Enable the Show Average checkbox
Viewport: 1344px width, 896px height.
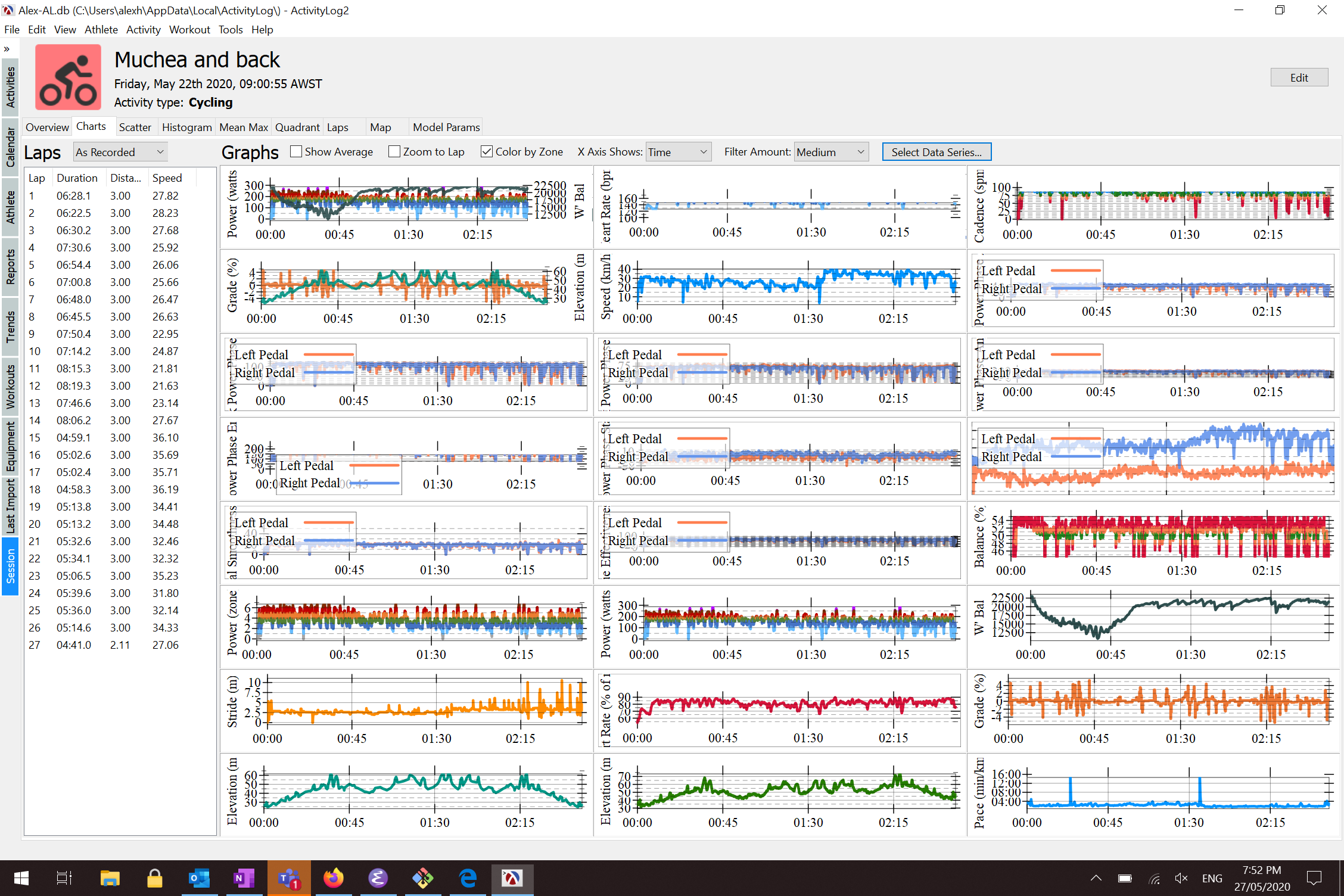pyautogui.click(x=296, y=152)
